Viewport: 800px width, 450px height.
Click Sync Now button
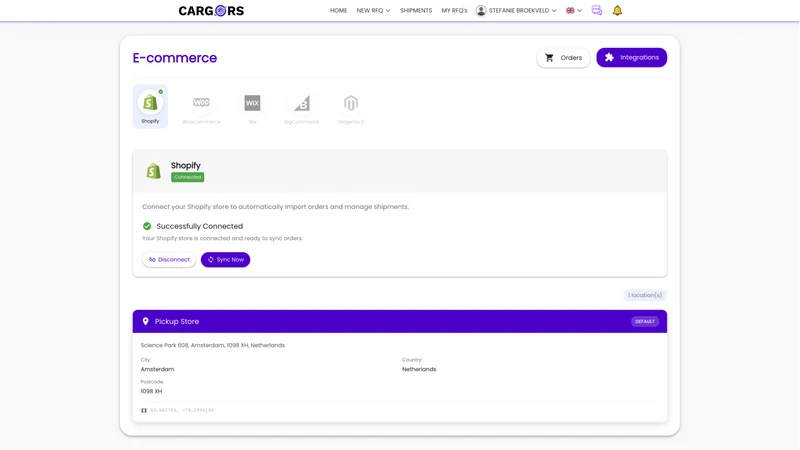[226, 260]
